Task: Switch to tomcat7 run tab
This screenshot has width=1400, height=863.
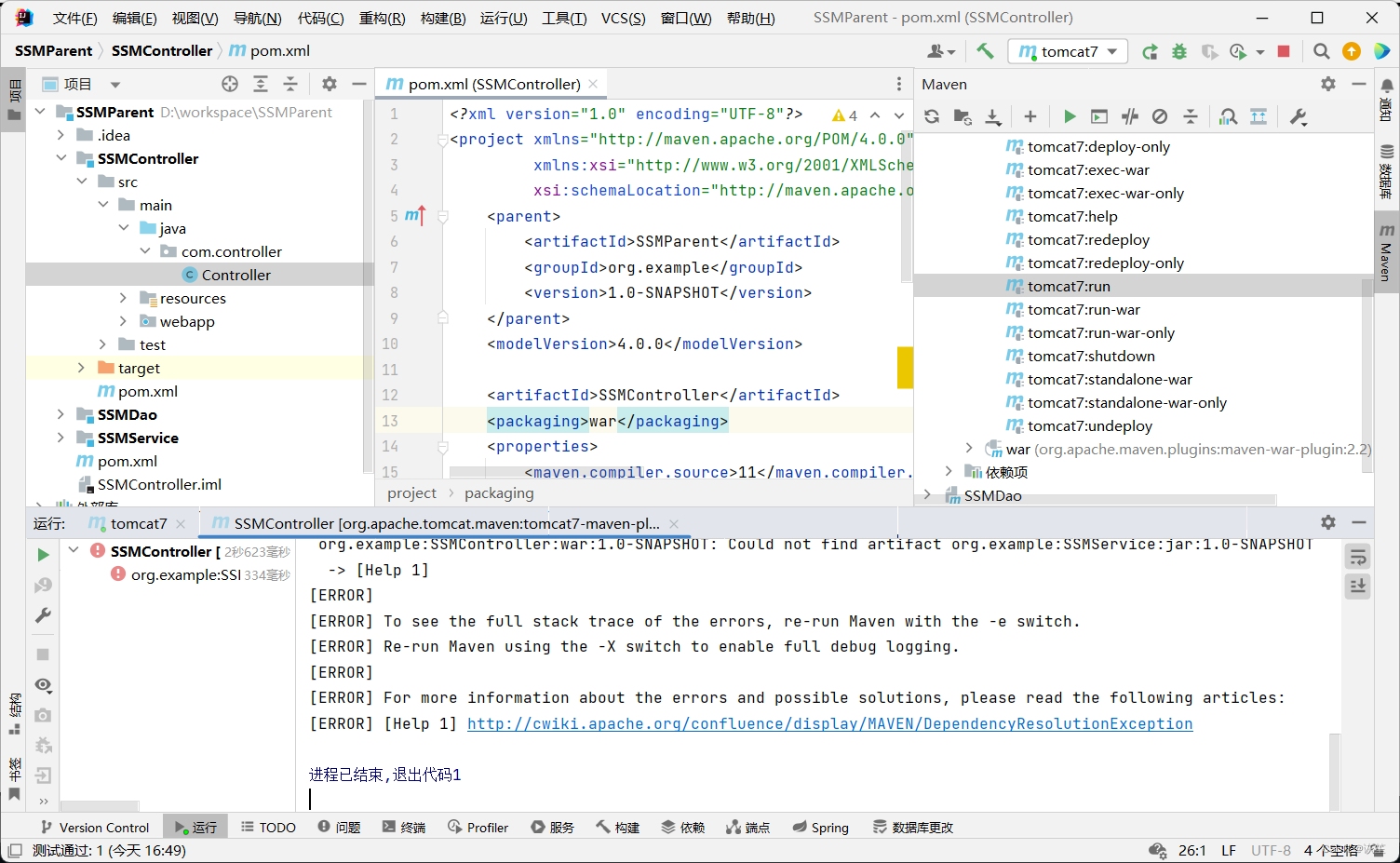Action: (139, 523)
